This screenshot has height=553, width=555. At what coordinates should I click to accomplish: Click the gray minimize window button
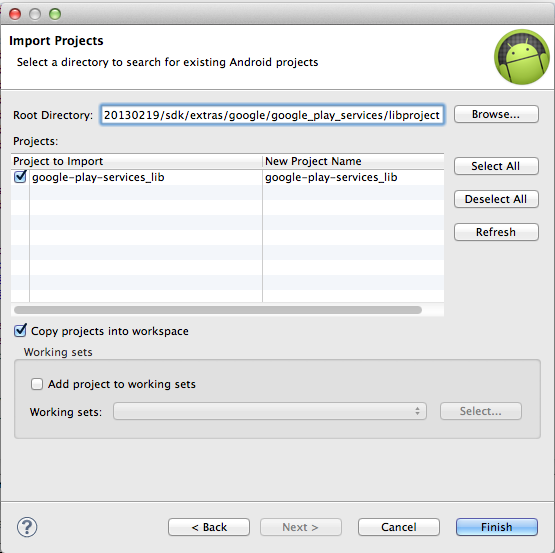coord(35,14)
